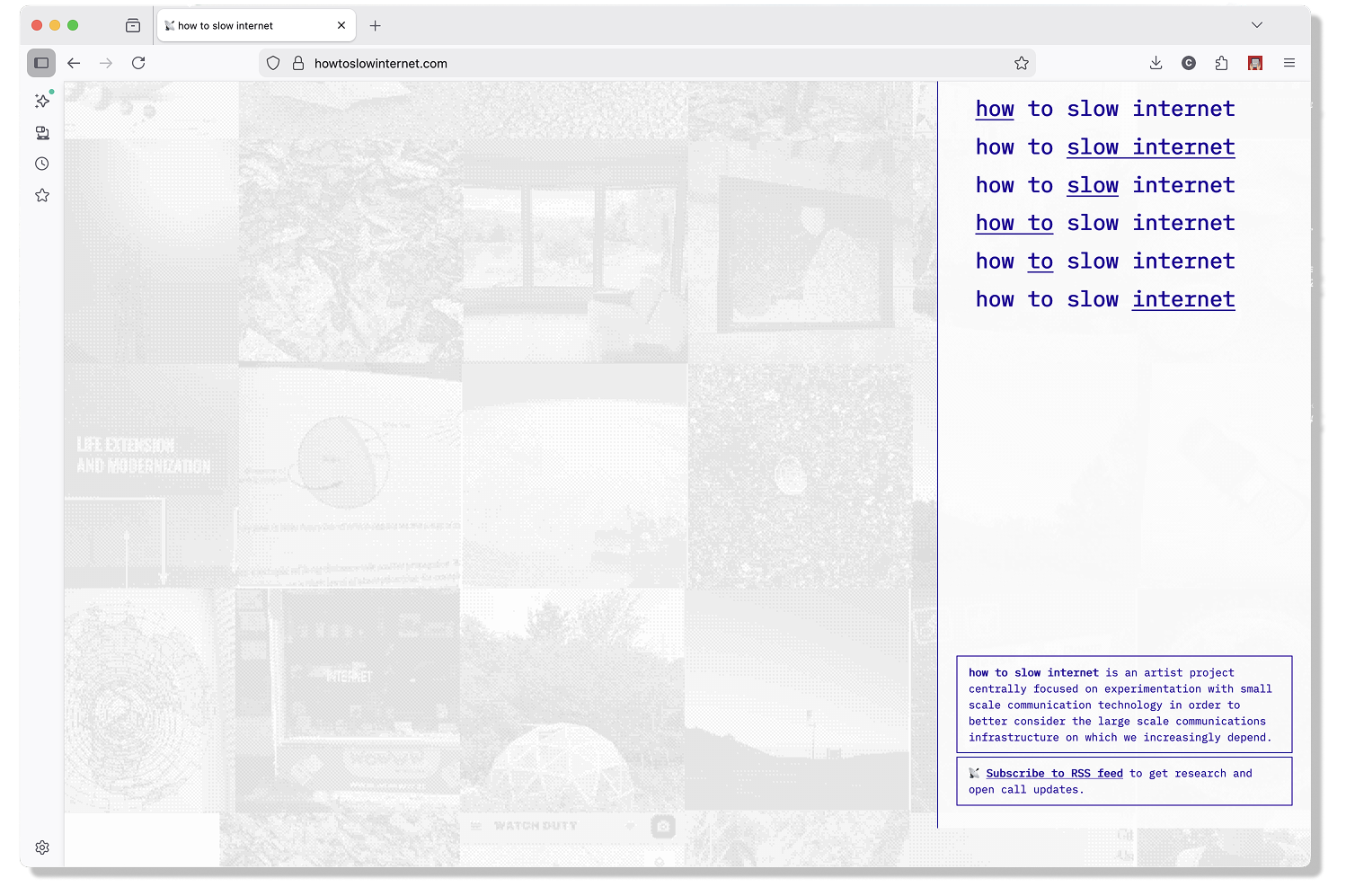Close the 'how to slow internet' tab
The height and width of the screenshot is (896, 1346).
pyautogui.click(x=341, y=26)
